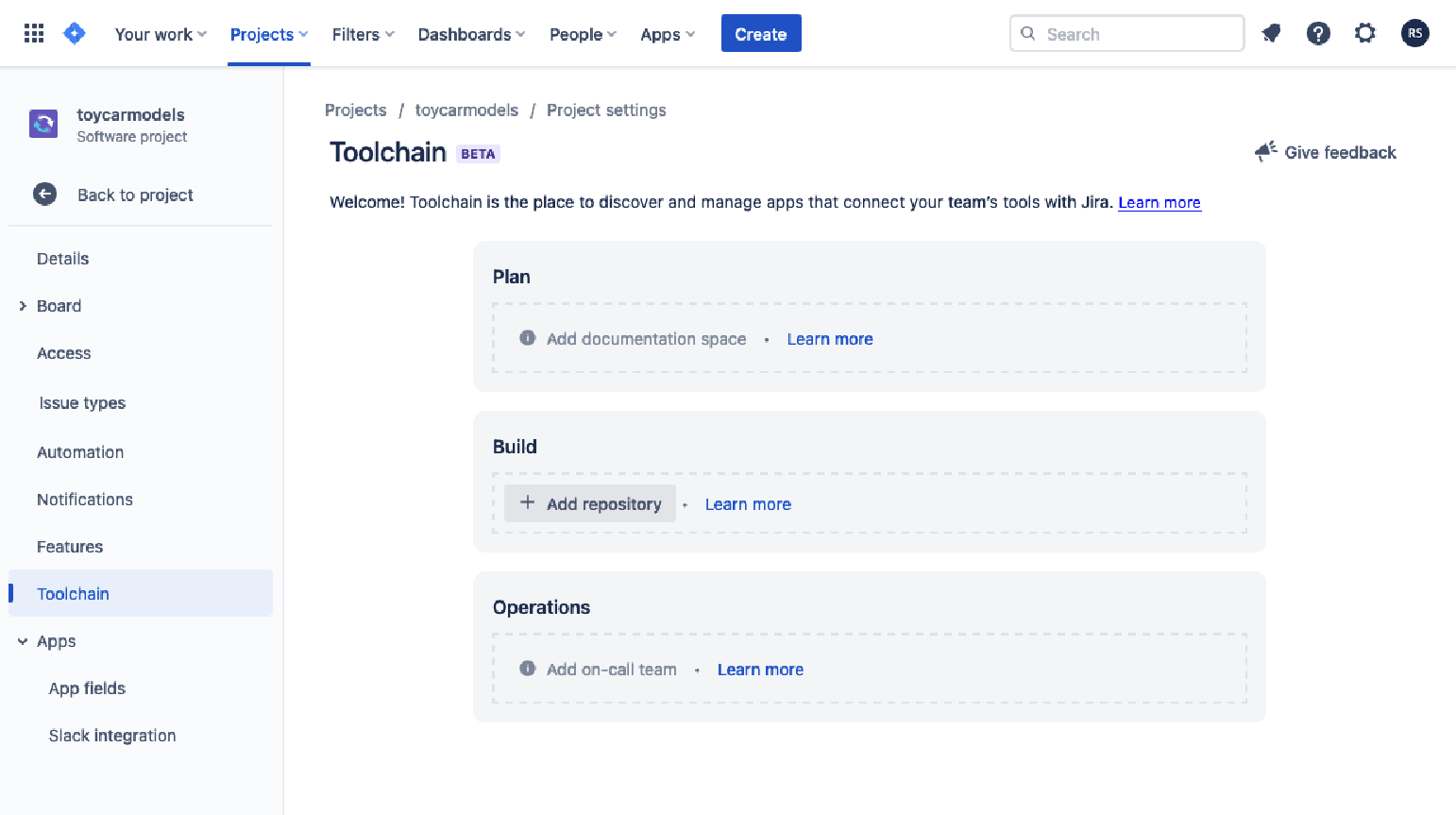The height and width of the screenshot is (815, 1456).
Task: Click the Projects breadcrumb link
Action: [x=356, y=110]
